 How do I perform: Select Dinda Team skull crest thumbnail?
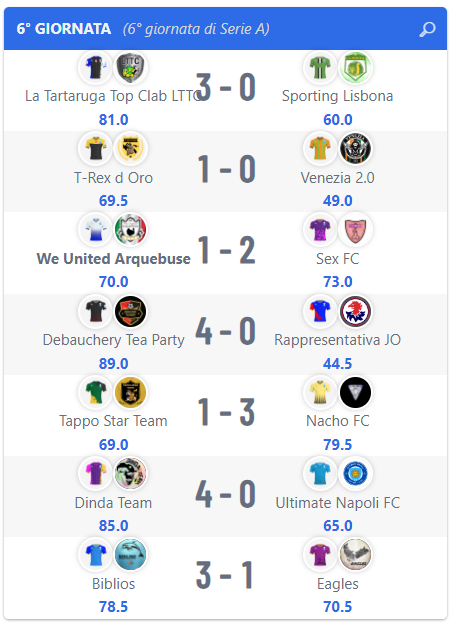[130, 474]
